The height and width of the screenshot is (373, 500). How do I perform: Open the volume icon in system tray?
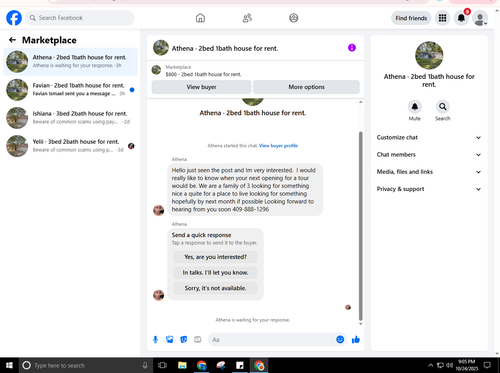click(449, 365)
